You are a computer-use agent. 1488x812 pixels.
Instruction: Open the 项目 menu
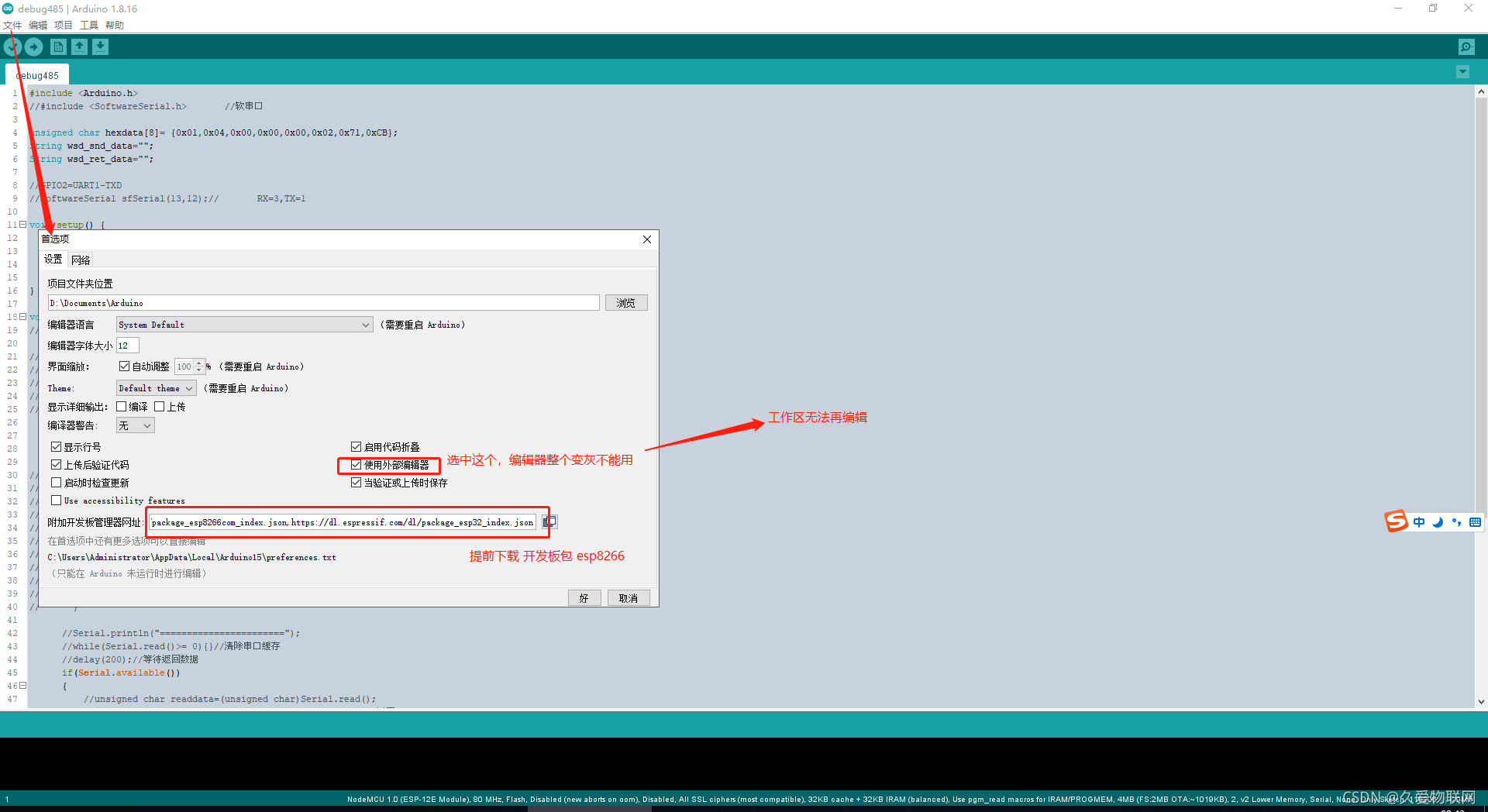click(x=64, y=25)
